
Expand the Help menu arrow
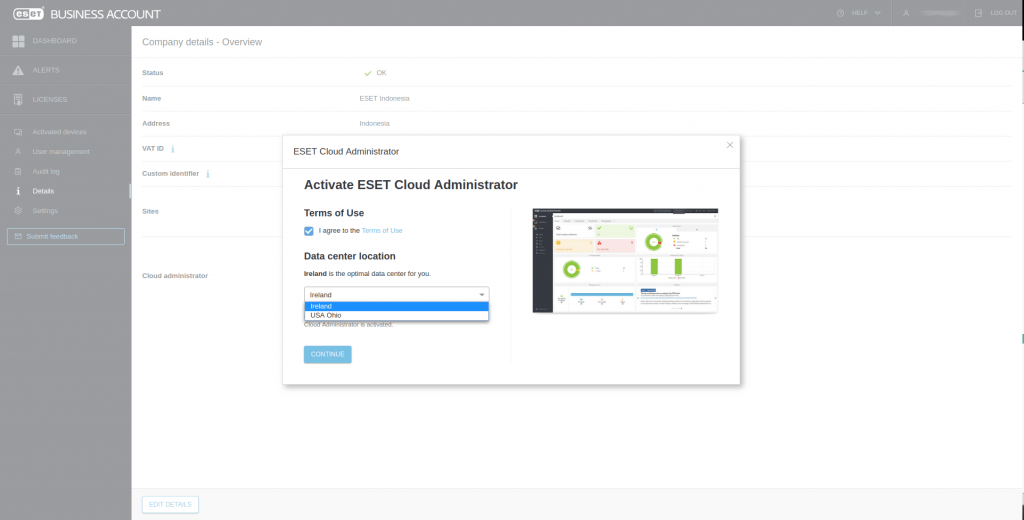(x=877, y=13)
